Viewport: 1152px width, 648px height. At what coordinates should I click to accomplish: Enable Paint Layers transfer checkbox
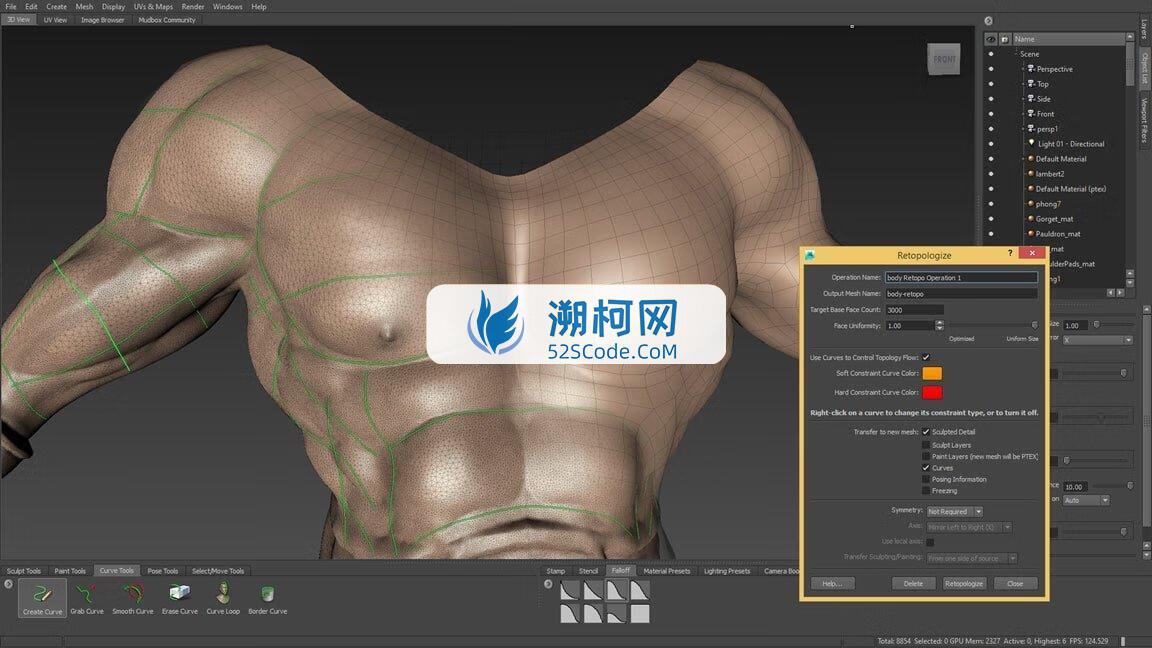tap(926, 456)
